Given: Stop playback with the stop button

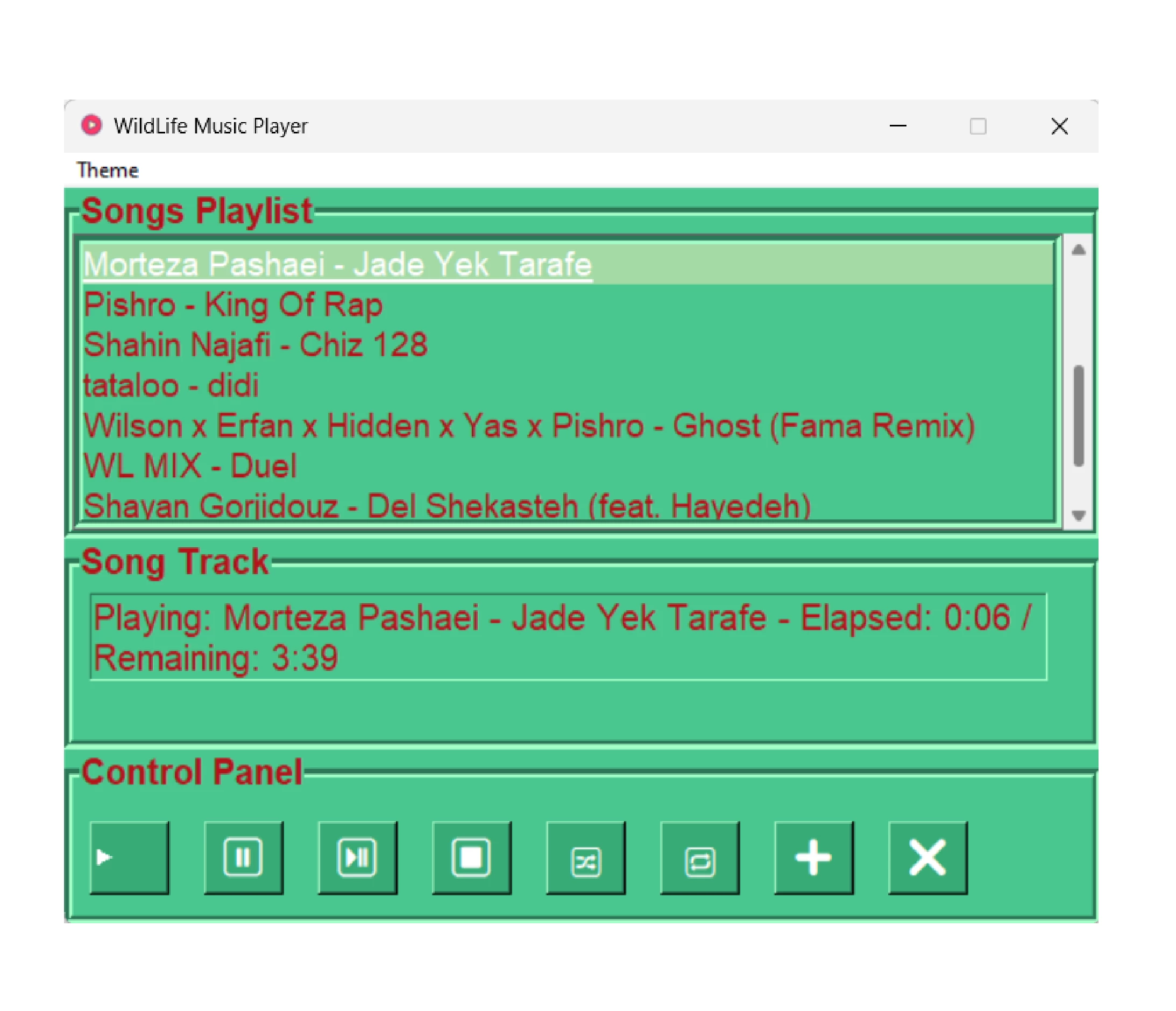Looking at the screenshot, I should (x=472, y=857).
